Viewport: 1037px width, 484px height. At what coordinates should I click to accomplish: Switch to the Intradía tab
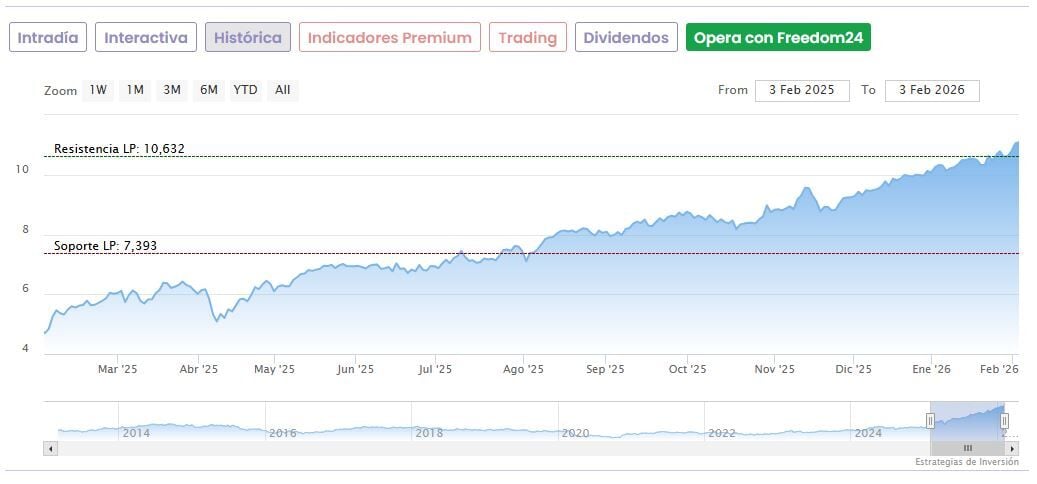48,38
